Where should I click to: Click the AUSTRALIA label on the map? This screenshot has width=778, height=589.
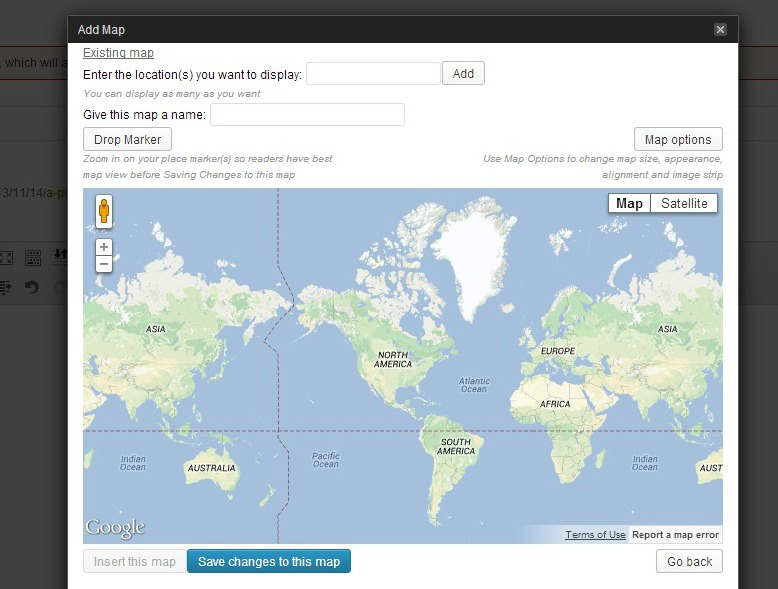(x=211, y=468)
